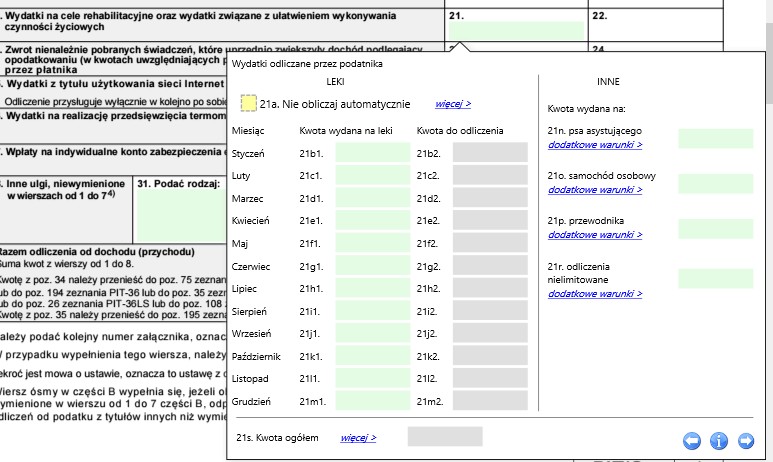The width and height of the screenshot is (773, 462).
Task: Open 'dodatkowe warunki' under 21o samochód osobowy
Action: pos(595,190)
